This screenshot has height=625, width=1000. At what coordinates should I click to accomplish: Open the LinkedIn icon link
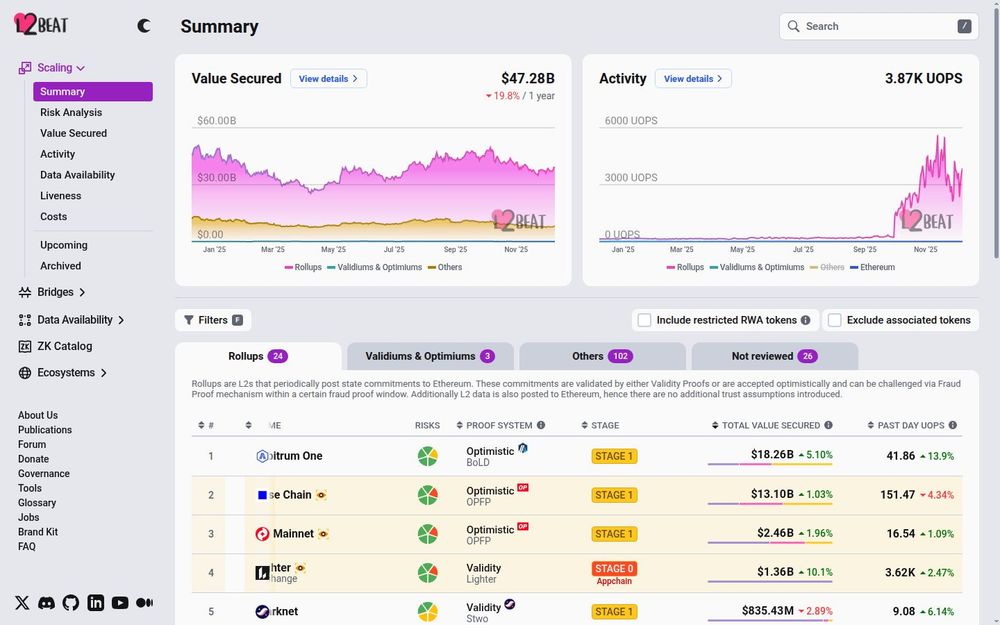pos(96,603)
